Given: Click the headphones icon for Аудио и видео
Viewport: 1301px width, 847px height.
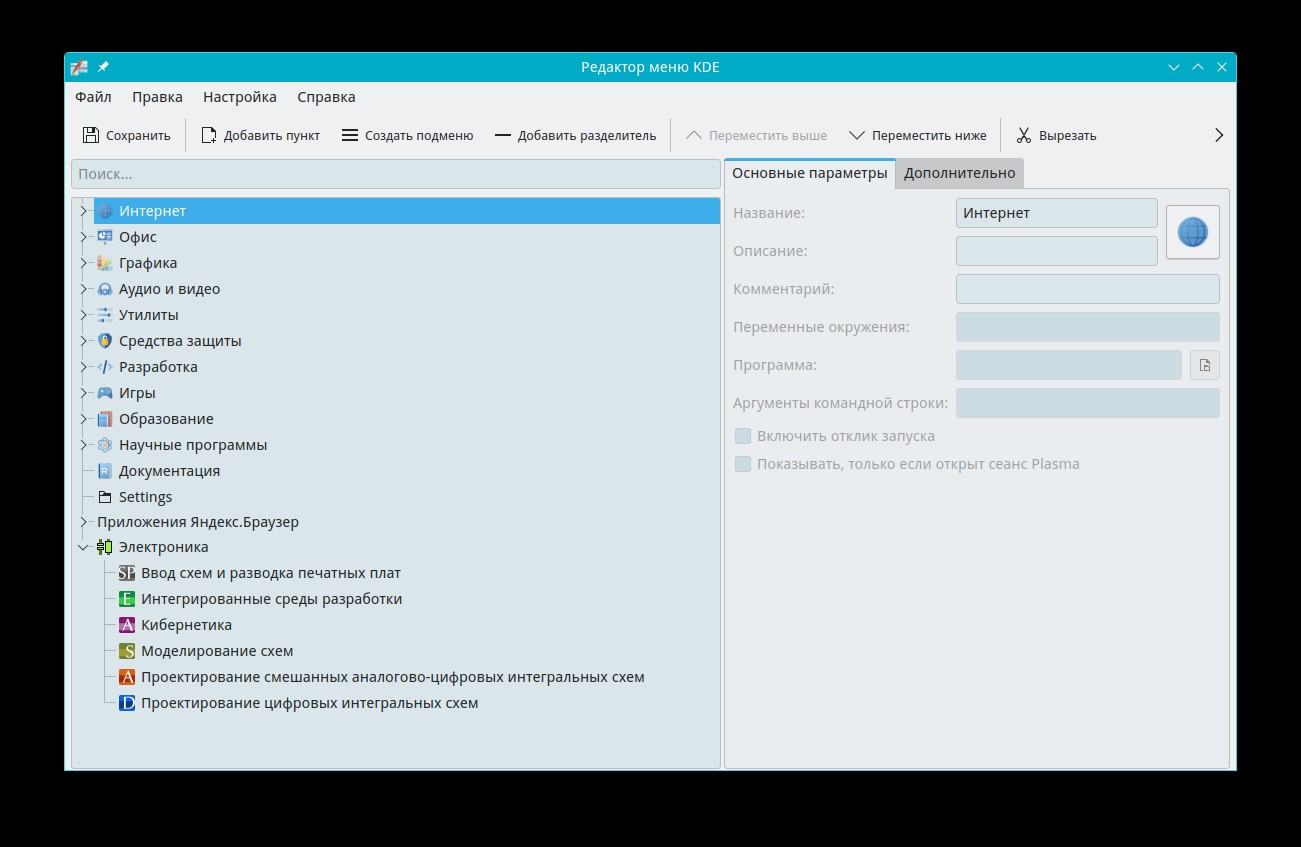Looking at the screenshot, I should (x=105, y=289).
